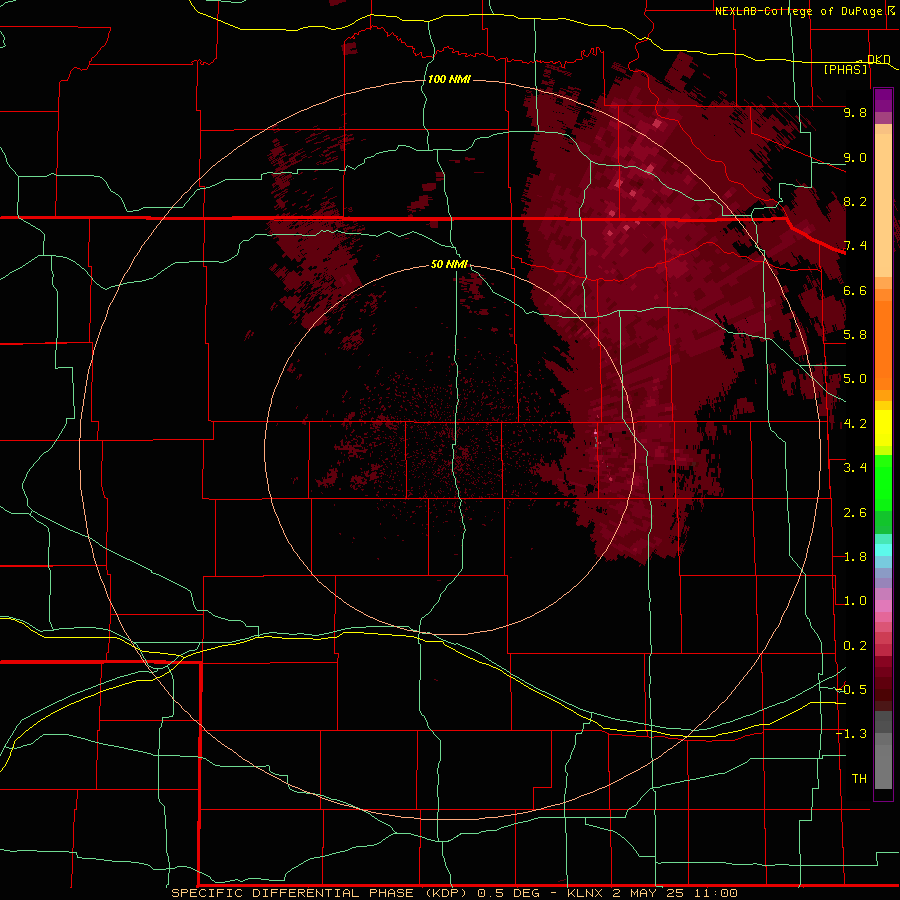Click the -0.5 scale value

point(851,690)
